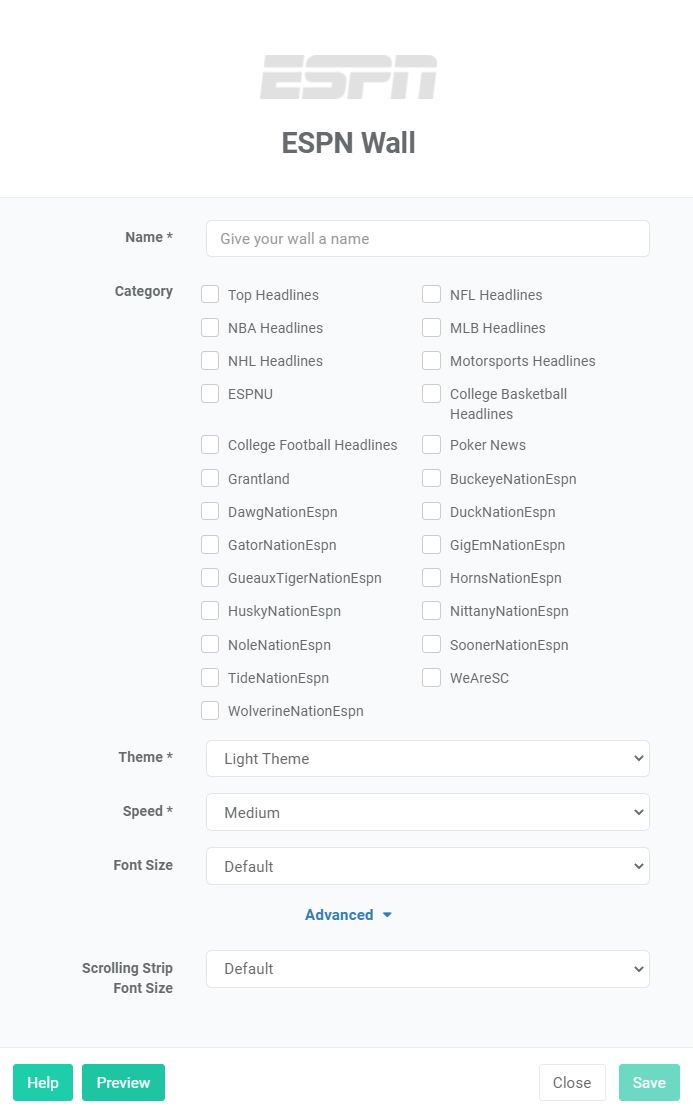Image resolution: width=693 pixels, height=1113 pixels.
Task: Toggle College Football Headlines checkbox
Action: coord(210,444)
